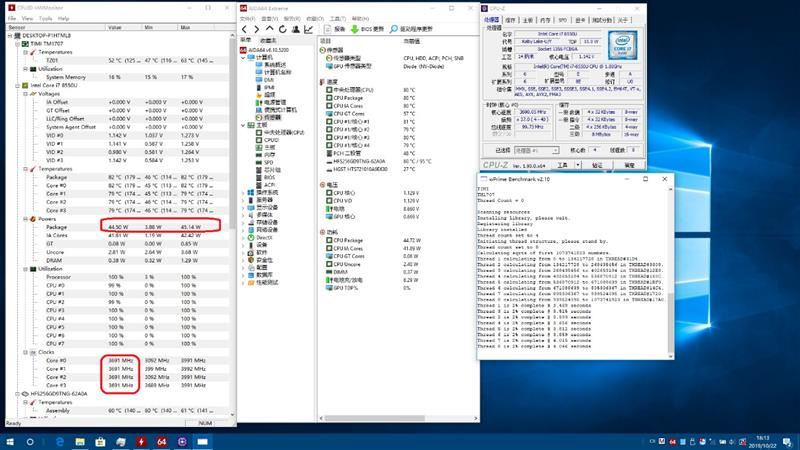Open the File menu in HWMonitor
This screenshot has width=800, height=450.
[x=12, y=18]
